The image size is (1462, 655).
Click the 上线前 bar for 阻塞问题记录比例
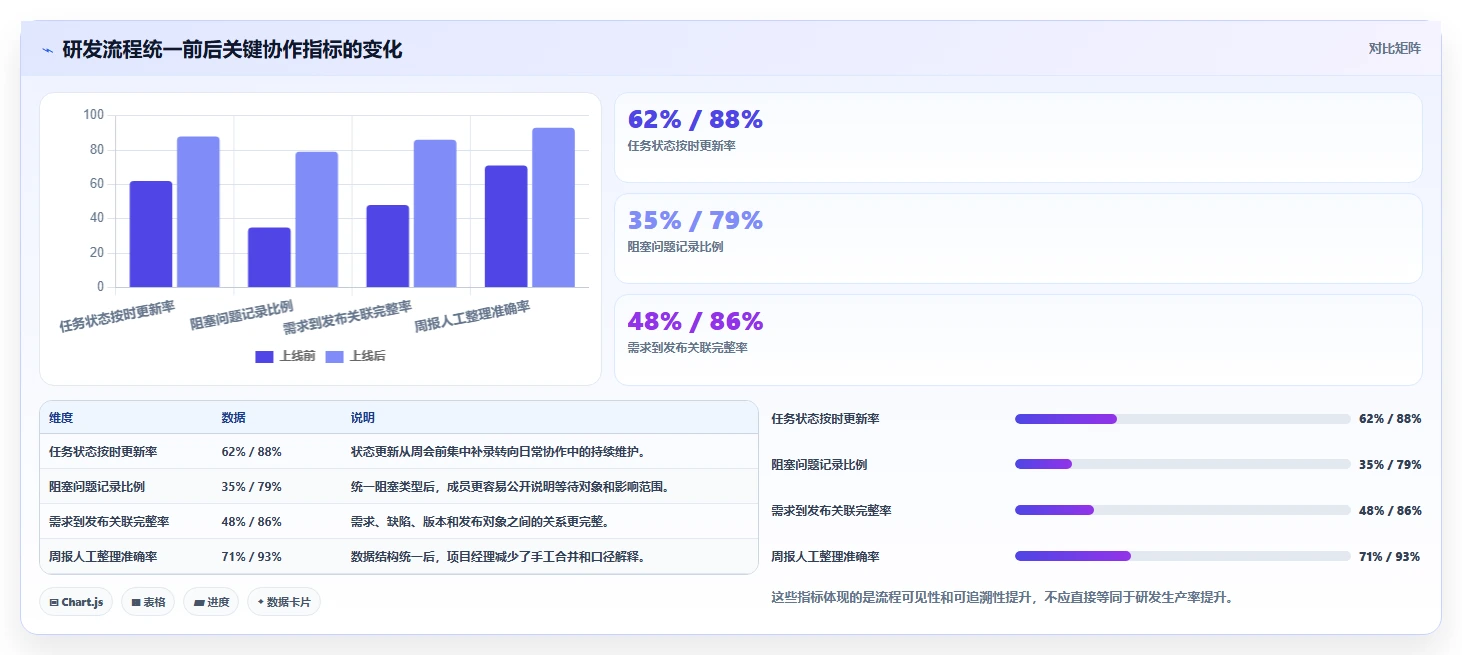click(x=269, y=257)
